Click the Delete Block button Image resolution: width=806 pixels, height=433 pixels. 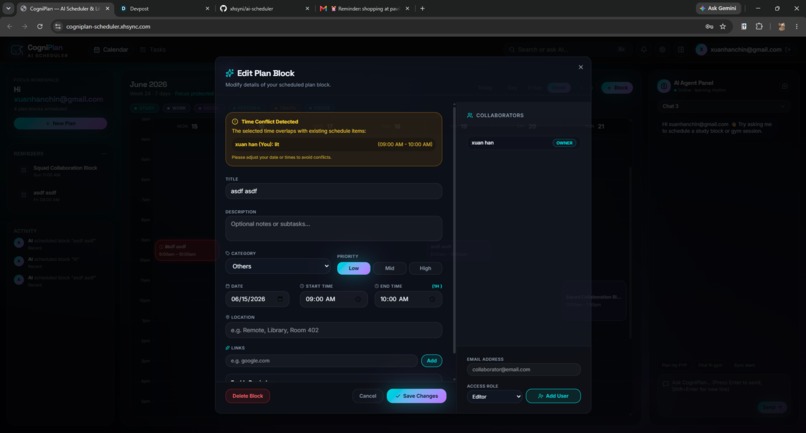tap(248, 396)
